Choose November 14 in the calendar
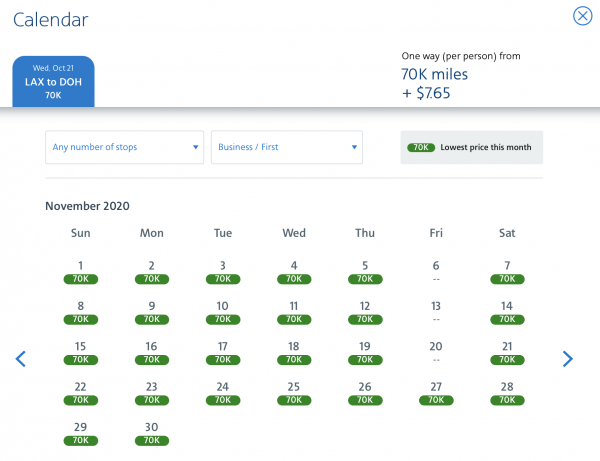Image resolution: width=600 pixels, height=461 pixels. click(x=507, y=312)
